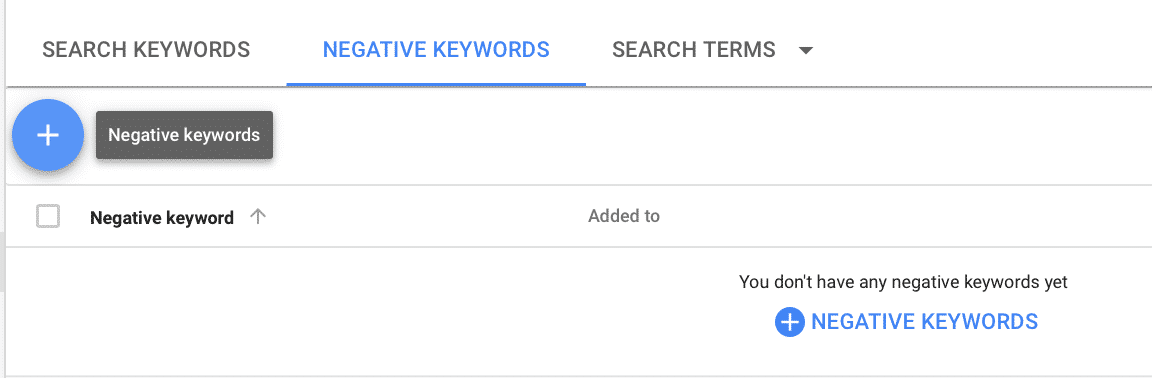Click the "You don't have any negative keywords yet" message
Screen dimensions: 1152x378
click(903, 282)
